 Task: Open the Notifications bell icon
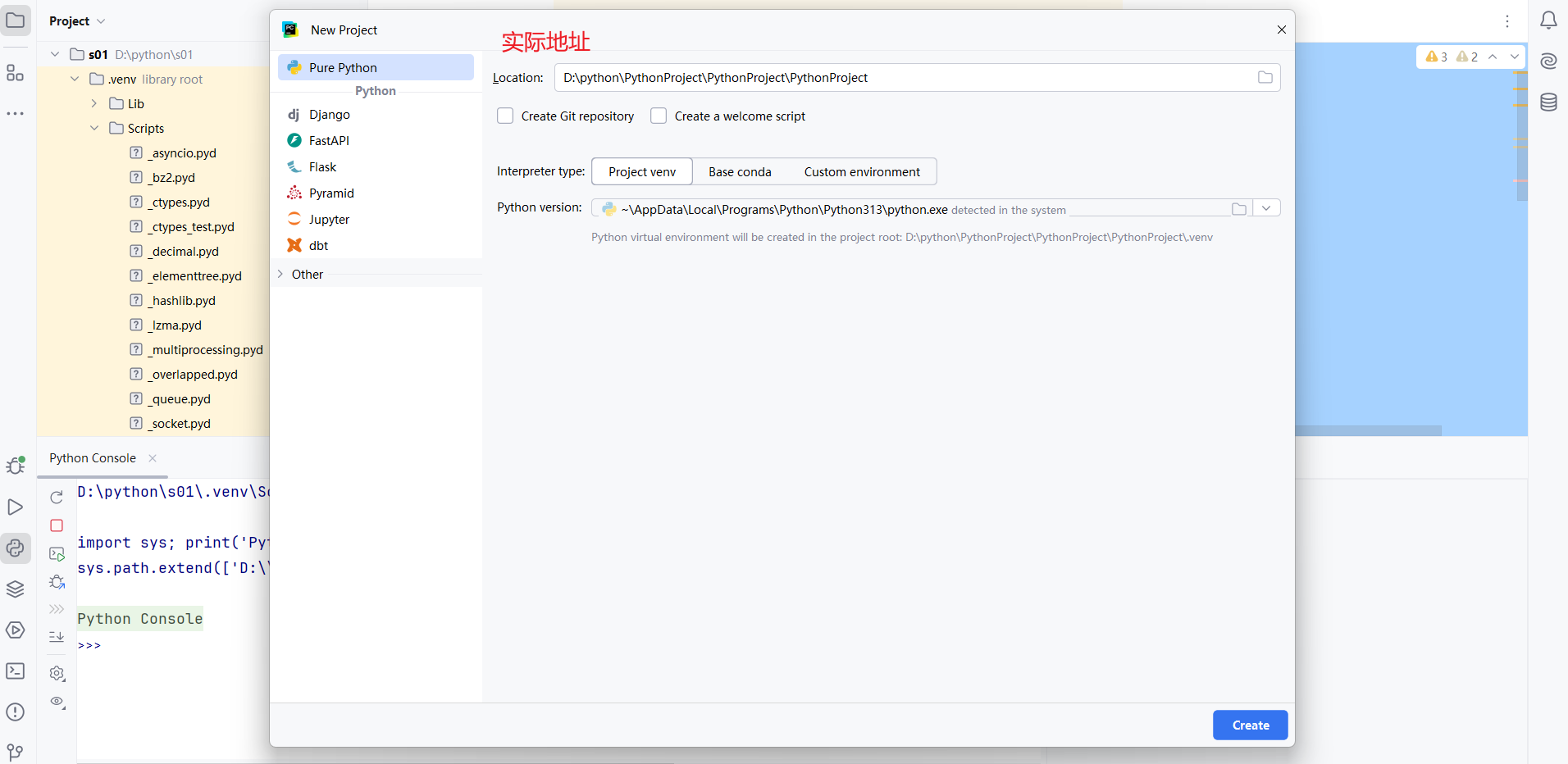(1548, 20)
